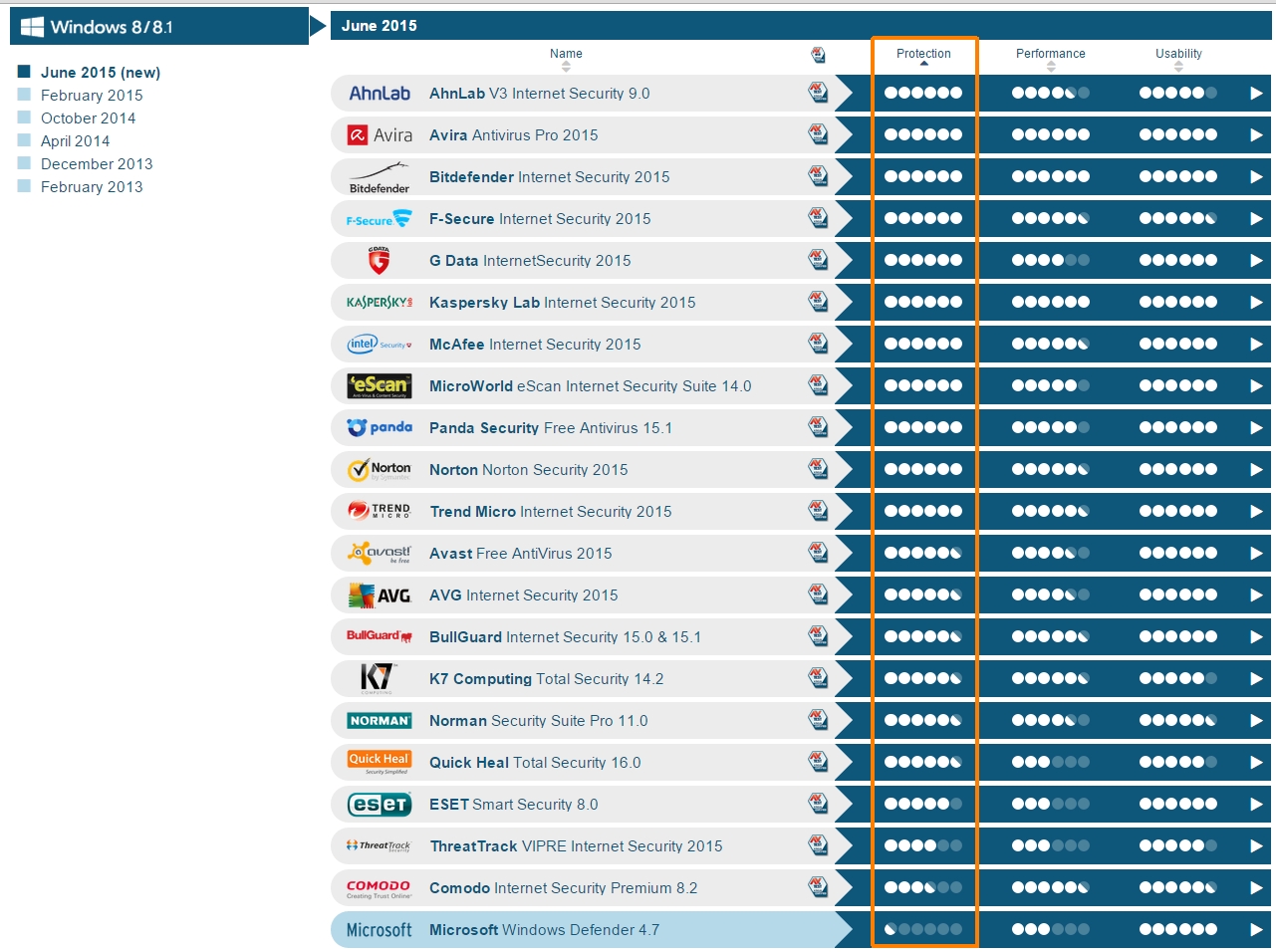The height and width of the screenshot is (952, 1276).
Task: Click the Kaspersky logo
Action: [x=380, y=302]
